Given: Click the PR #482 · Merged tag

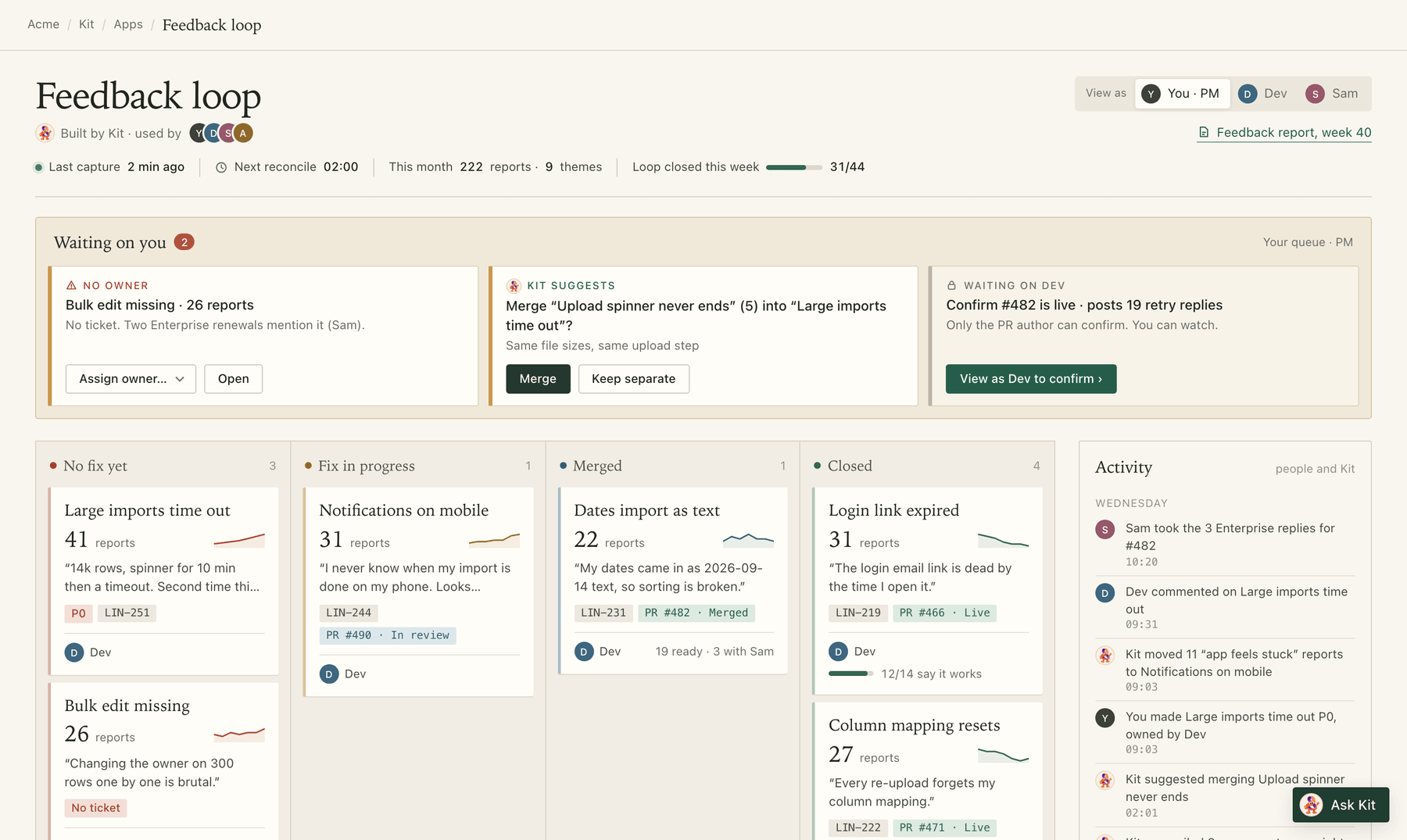Looking at the screenshot, I should pos(696,613).
